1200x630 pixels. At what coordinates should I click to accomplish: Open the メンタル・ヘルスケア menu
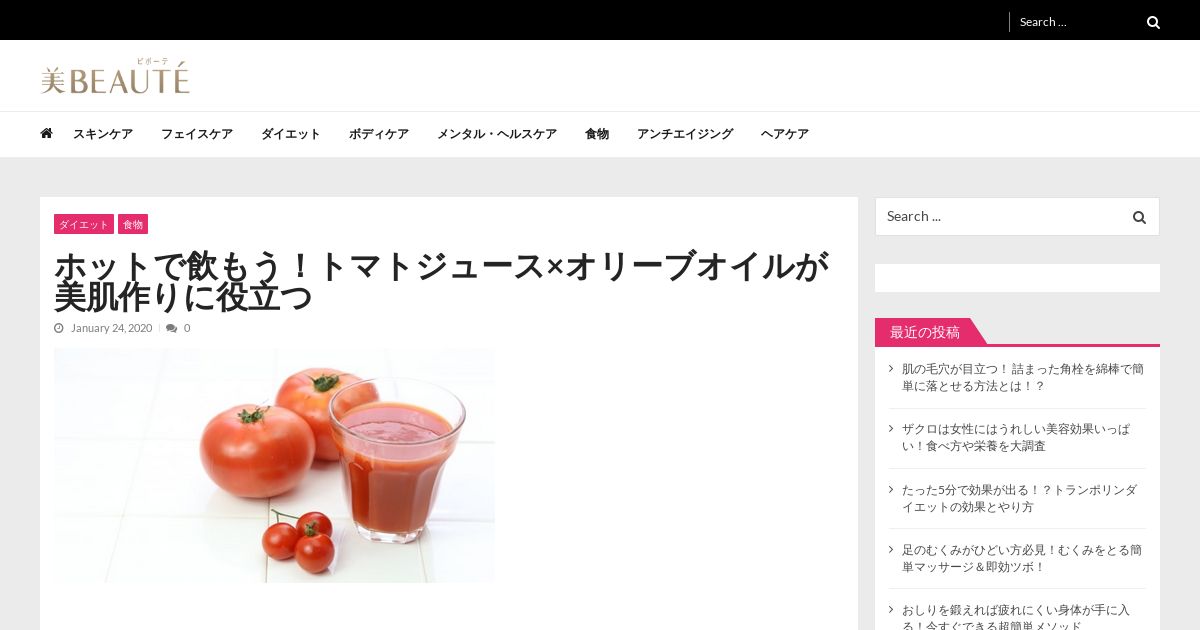pyautogui.click(x=497, y=134)
